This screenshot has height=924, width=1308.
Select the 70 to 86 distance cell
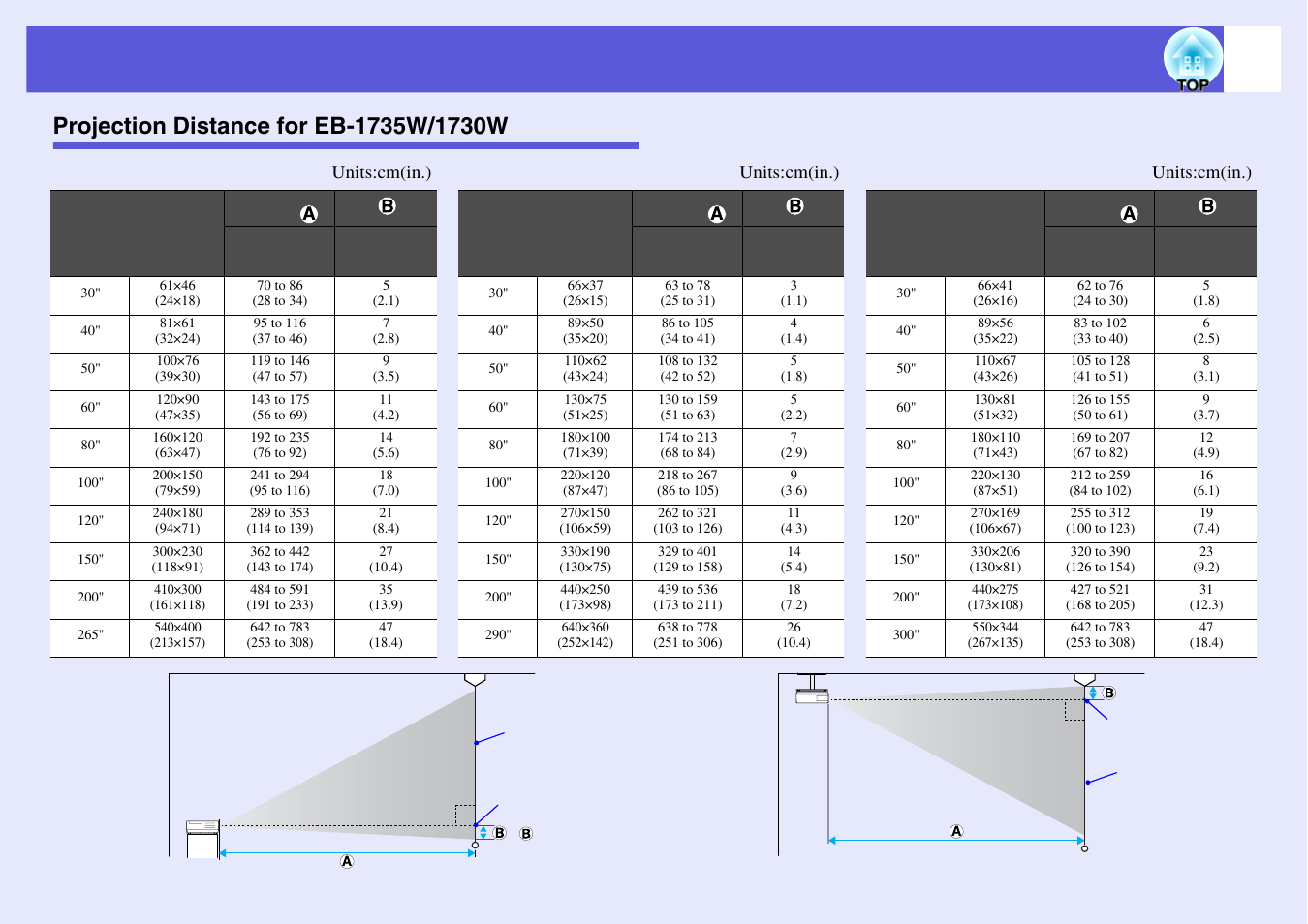tap(280, 293)
